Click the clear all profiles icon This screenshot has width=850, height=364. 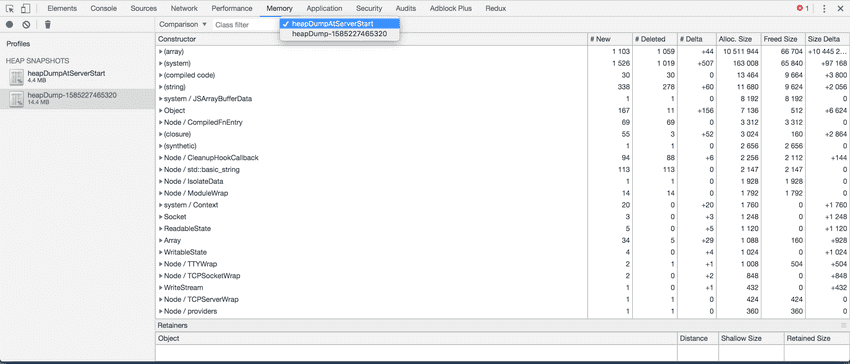point(26,24)
